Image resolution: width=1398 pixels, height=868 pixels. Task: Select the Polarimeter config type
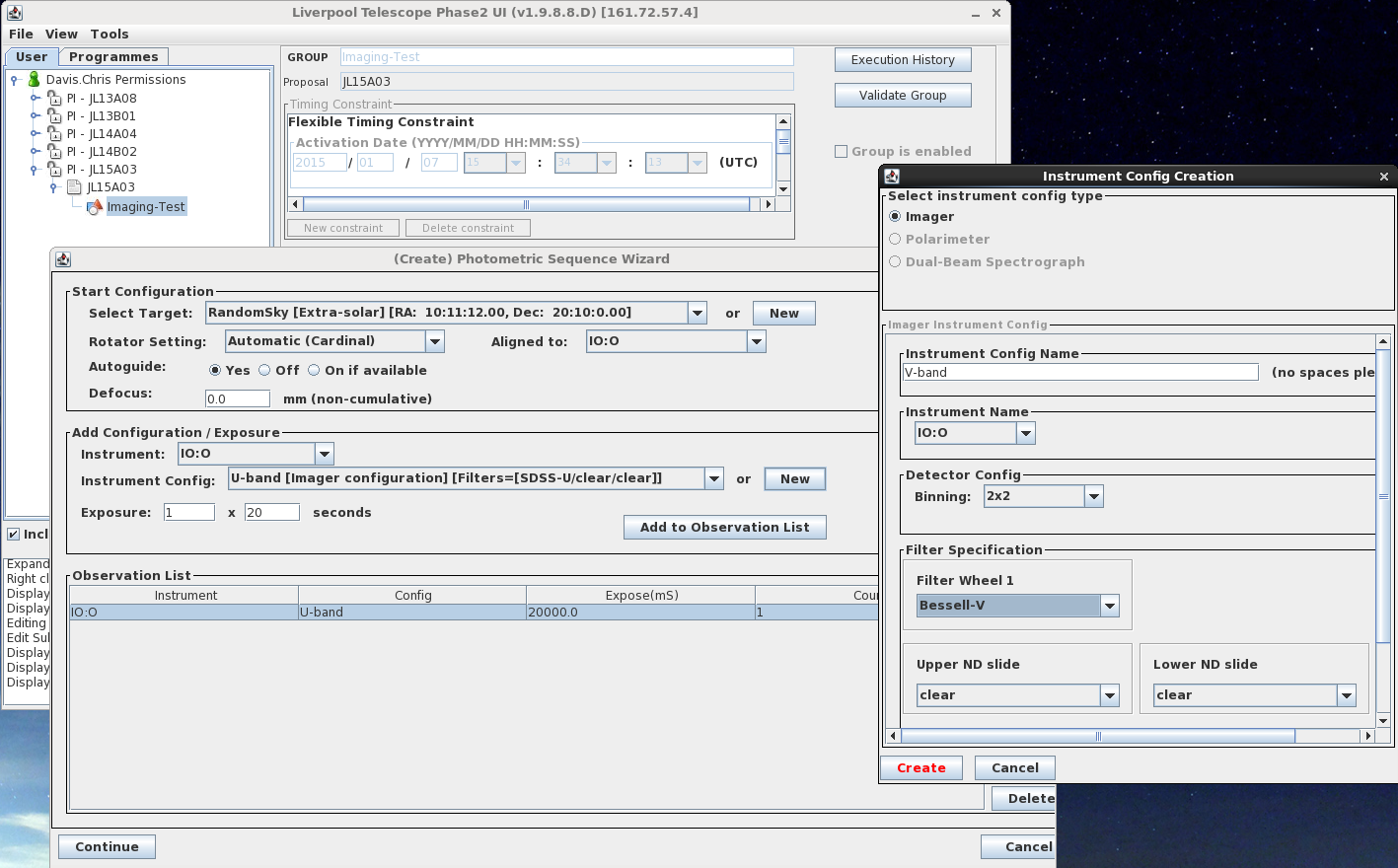point(895,239)
